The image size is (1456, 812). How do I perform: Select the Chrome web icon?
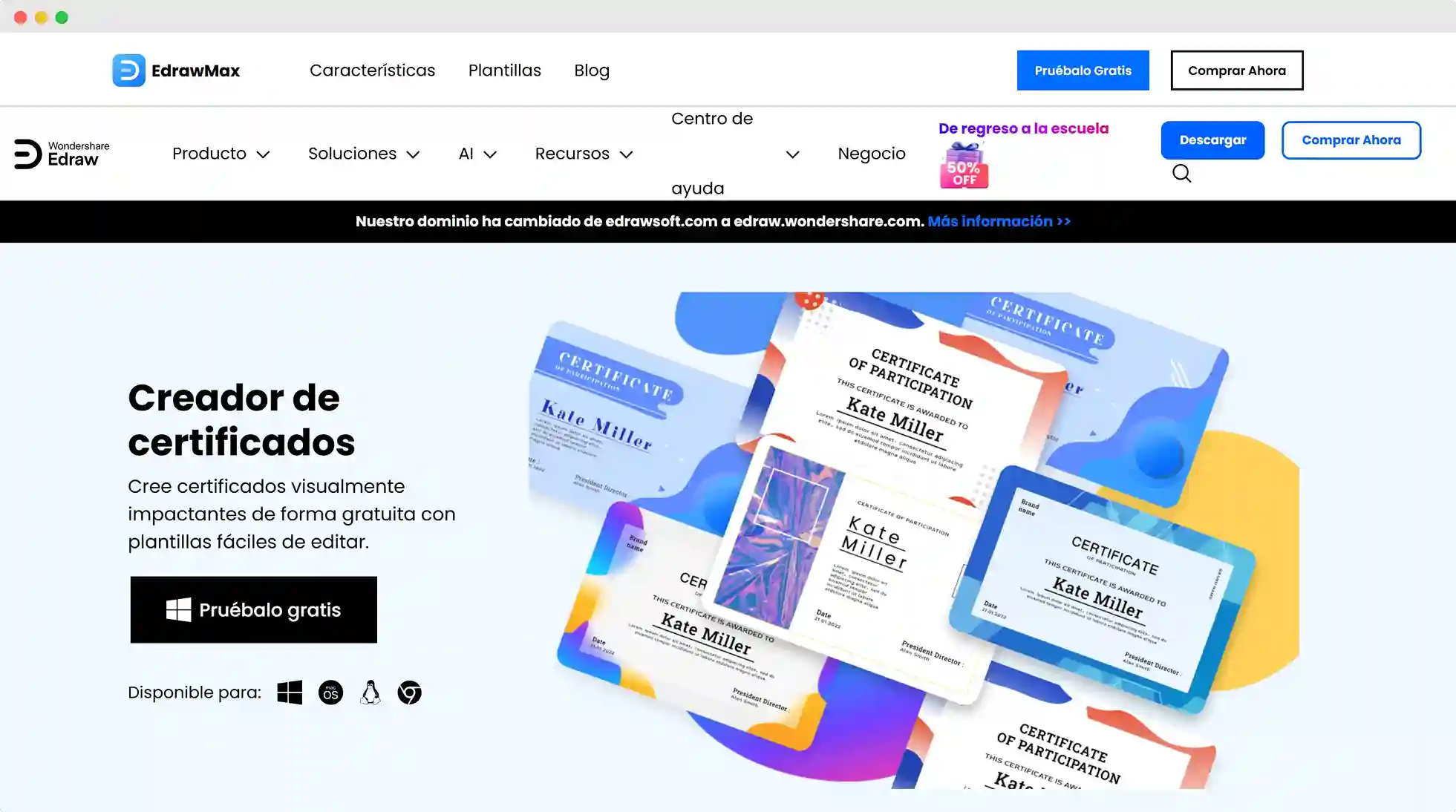click(409, 693)
